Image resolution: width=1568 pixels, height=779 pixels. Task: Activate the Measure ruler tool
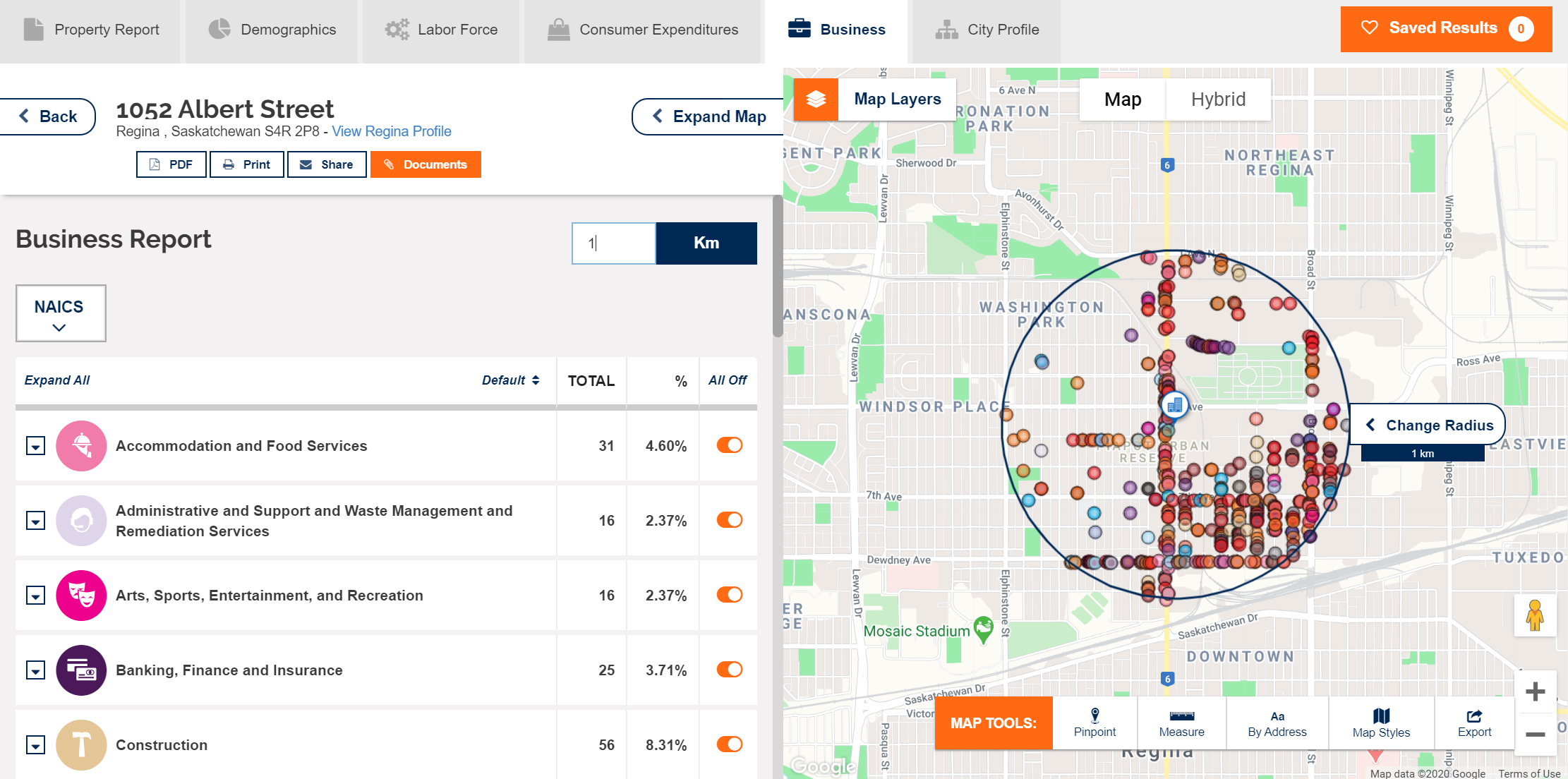1181,723
